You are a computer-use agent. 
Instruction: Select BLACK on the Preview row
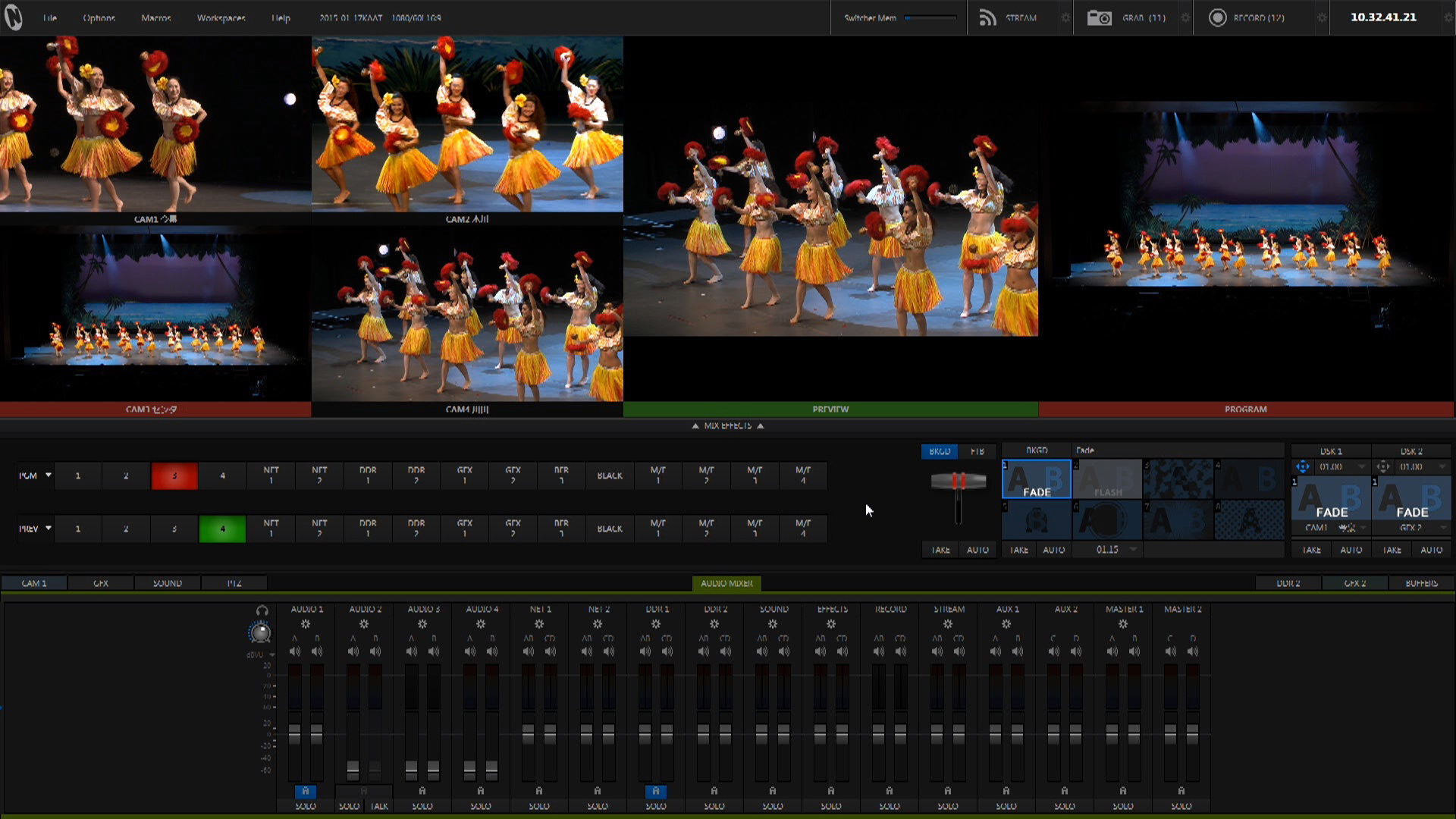[609, 529]
